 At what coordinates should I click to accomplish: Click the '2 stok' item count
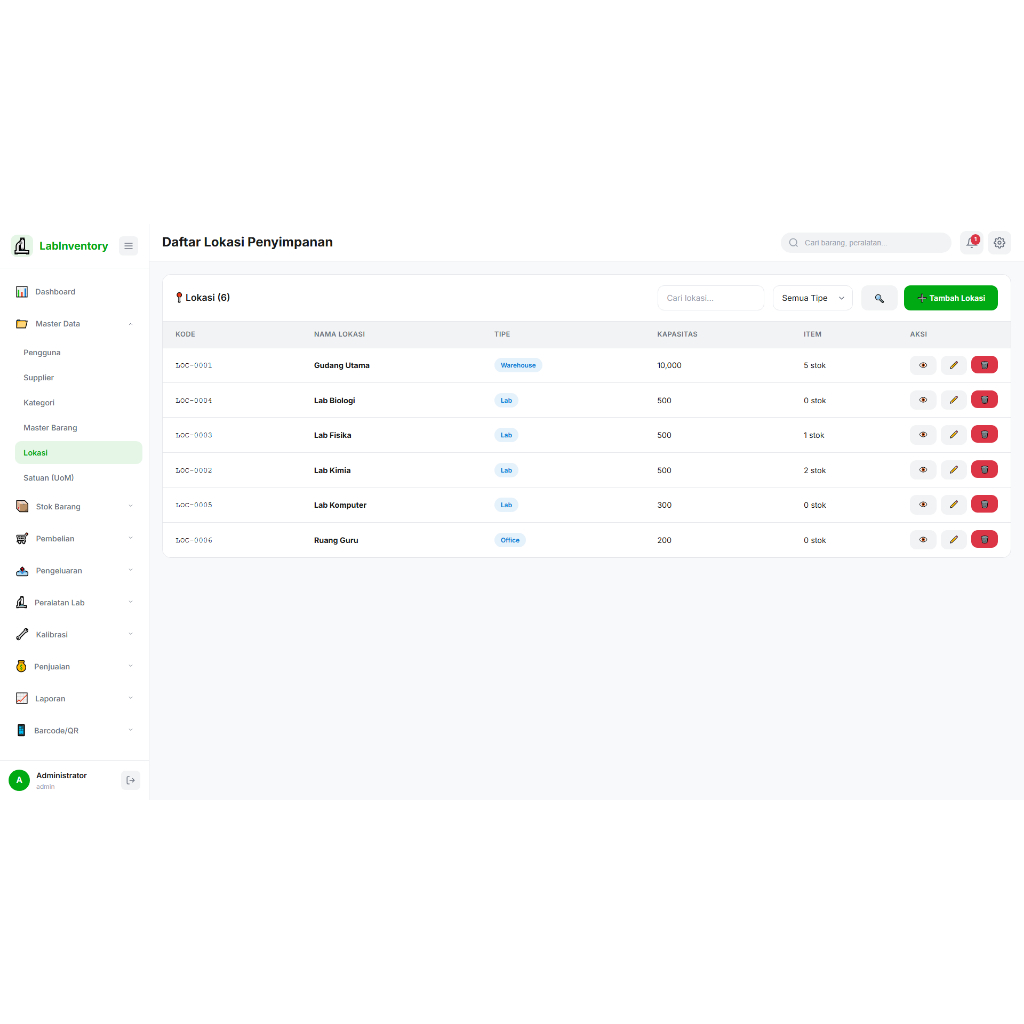814,471
